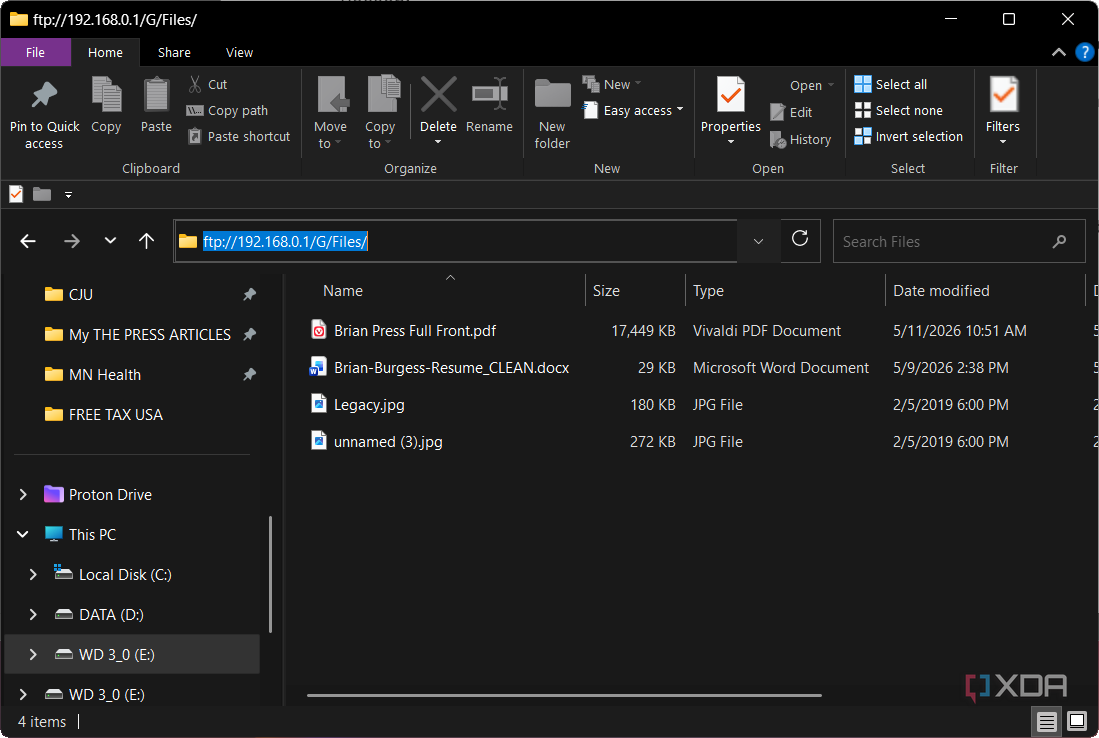Sort by the Name column header
The image size is (1099, 738).
343,291
